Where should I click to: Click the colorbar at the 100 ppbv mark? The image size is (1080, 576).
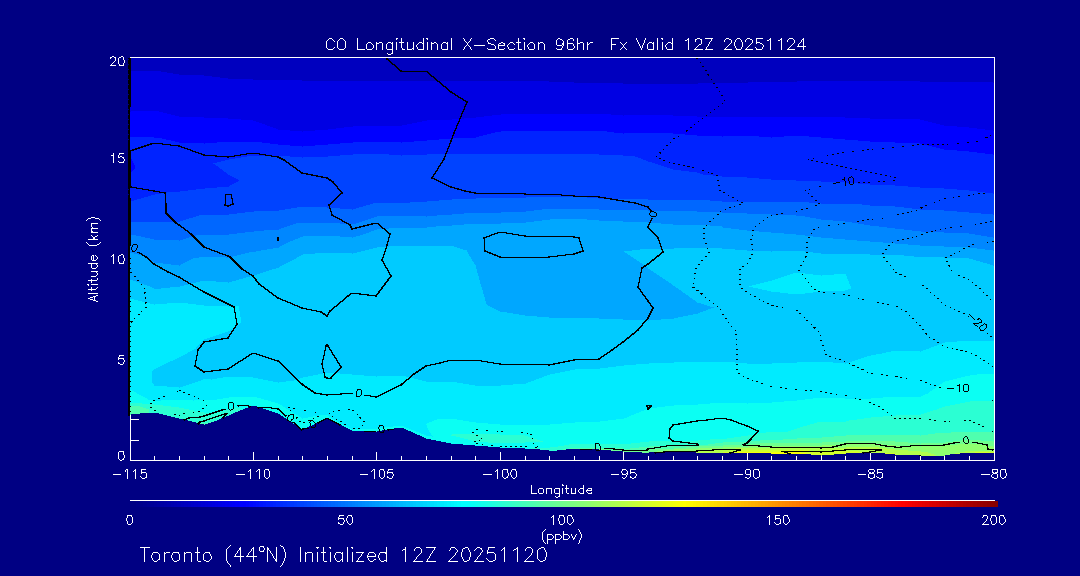562,502
